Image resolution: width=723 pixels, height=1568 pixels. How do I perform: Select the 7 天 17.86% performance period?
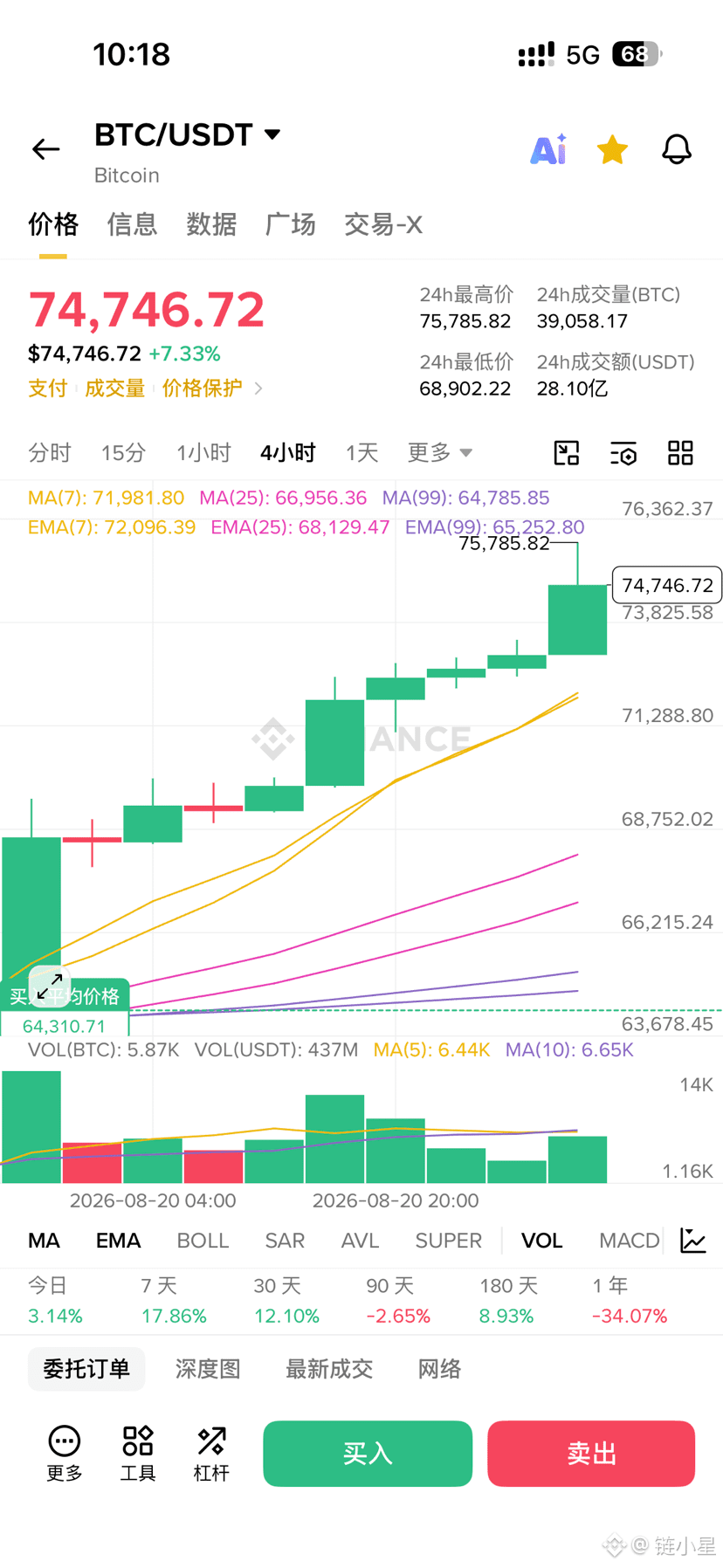(x=174, y=1301)
